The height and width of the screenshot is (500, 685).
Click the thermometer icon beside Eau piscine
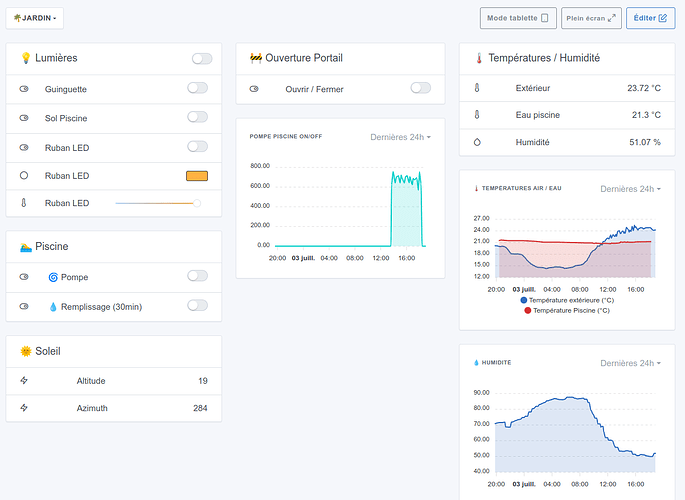[477, 115]
